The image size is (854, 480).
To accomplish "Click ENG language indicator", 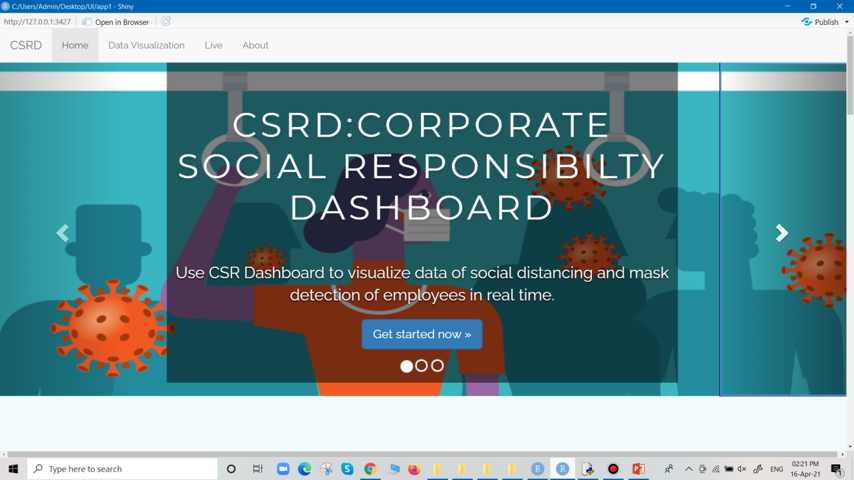I will coord(777,469).
